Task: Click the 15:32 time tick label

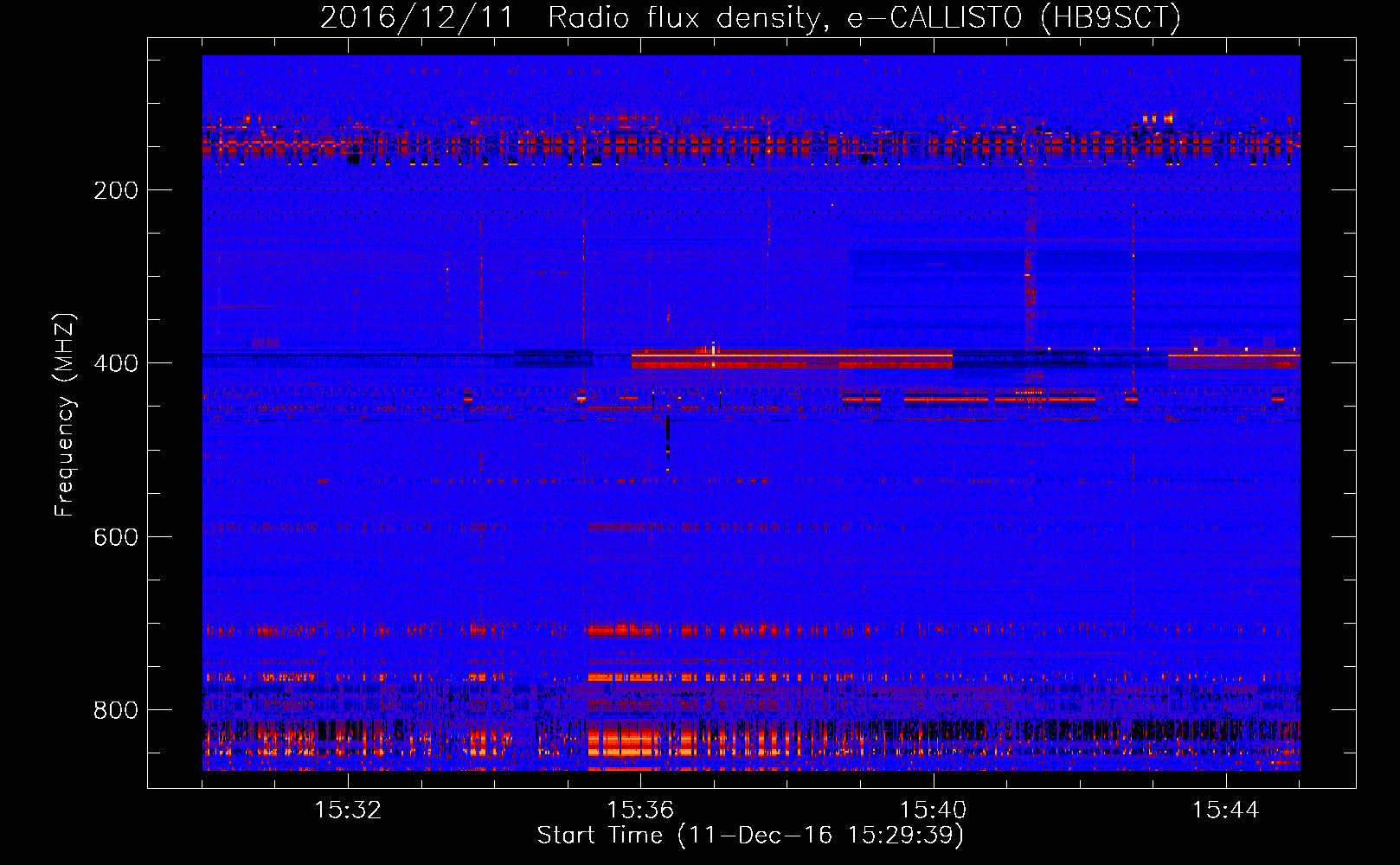Action: pos(348,811)
